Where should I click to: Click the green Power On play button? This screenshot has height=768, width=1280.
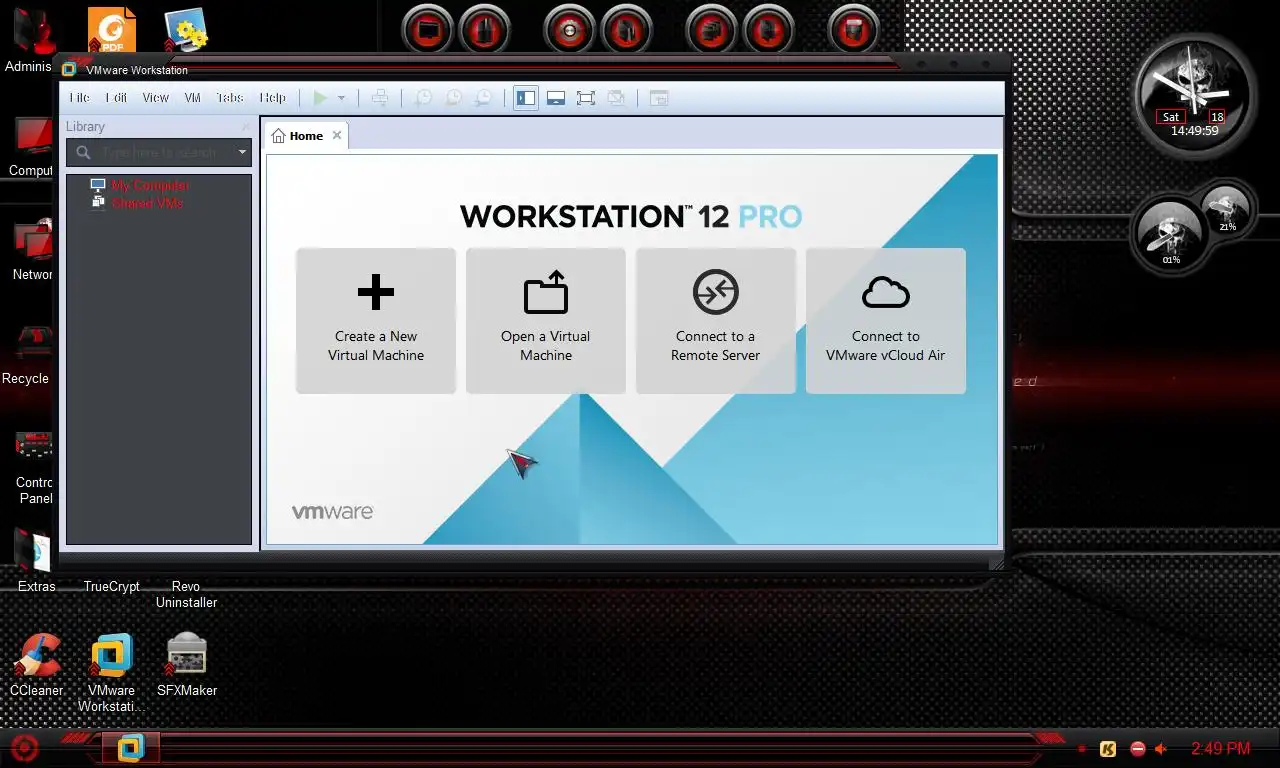point(320,98)
